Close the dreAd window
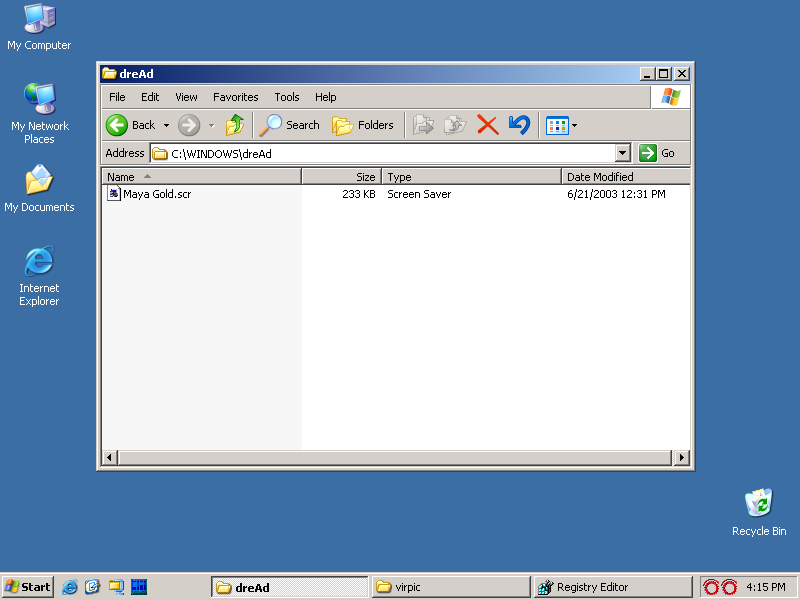 click(682, 74)
